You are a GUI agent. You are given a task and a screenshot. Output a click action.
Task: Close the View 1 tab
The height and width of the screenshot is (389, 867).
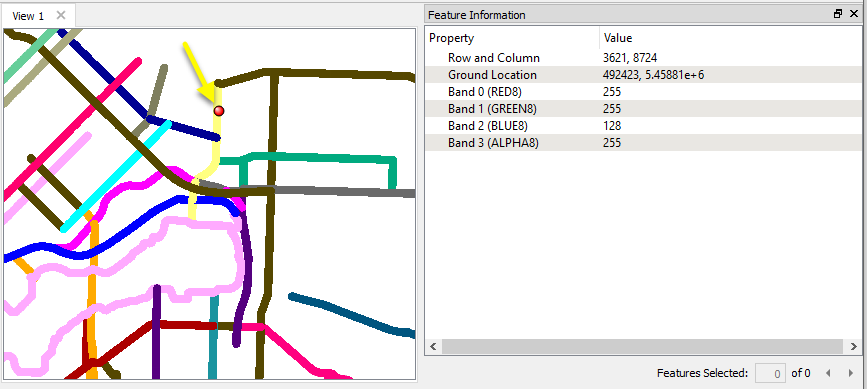pyautogui.click(x=61, y=15)
